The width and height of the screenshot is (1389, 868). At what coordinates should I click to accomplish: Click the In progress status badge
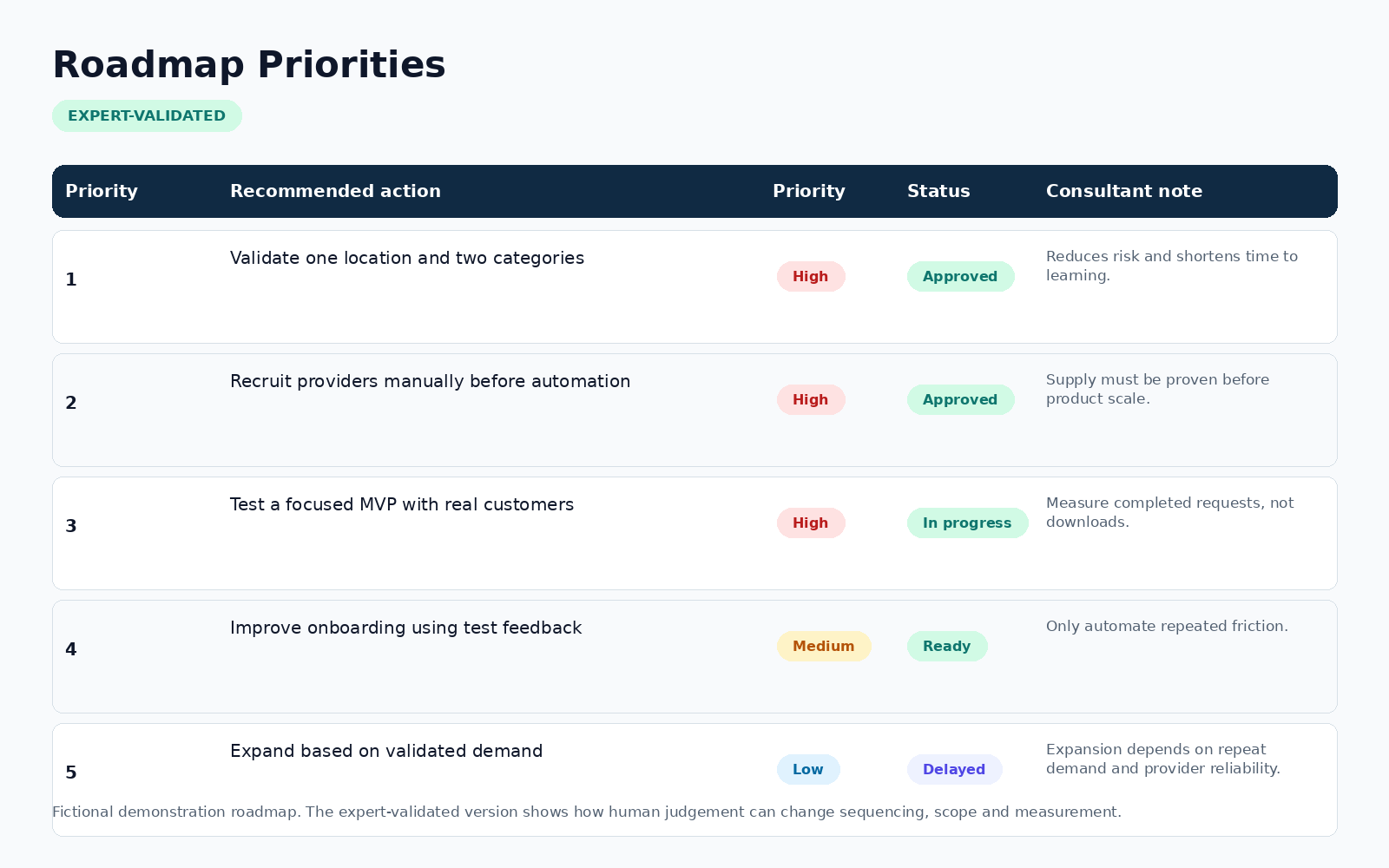[x=967, y=523]
